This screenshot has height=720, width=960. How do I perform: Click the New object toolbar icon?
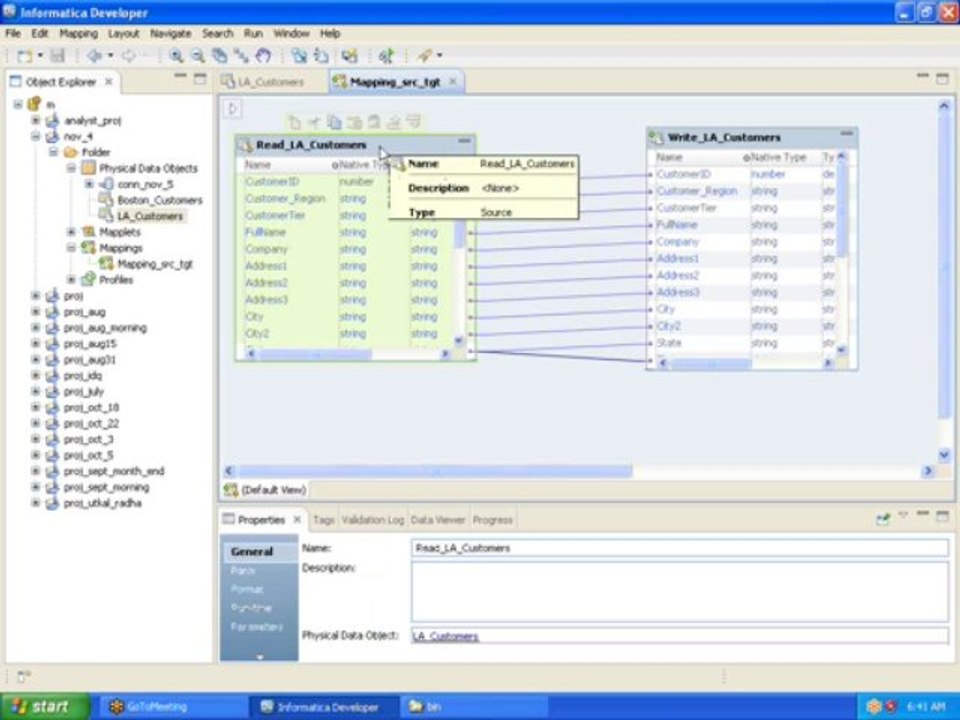tap(24, 56)
